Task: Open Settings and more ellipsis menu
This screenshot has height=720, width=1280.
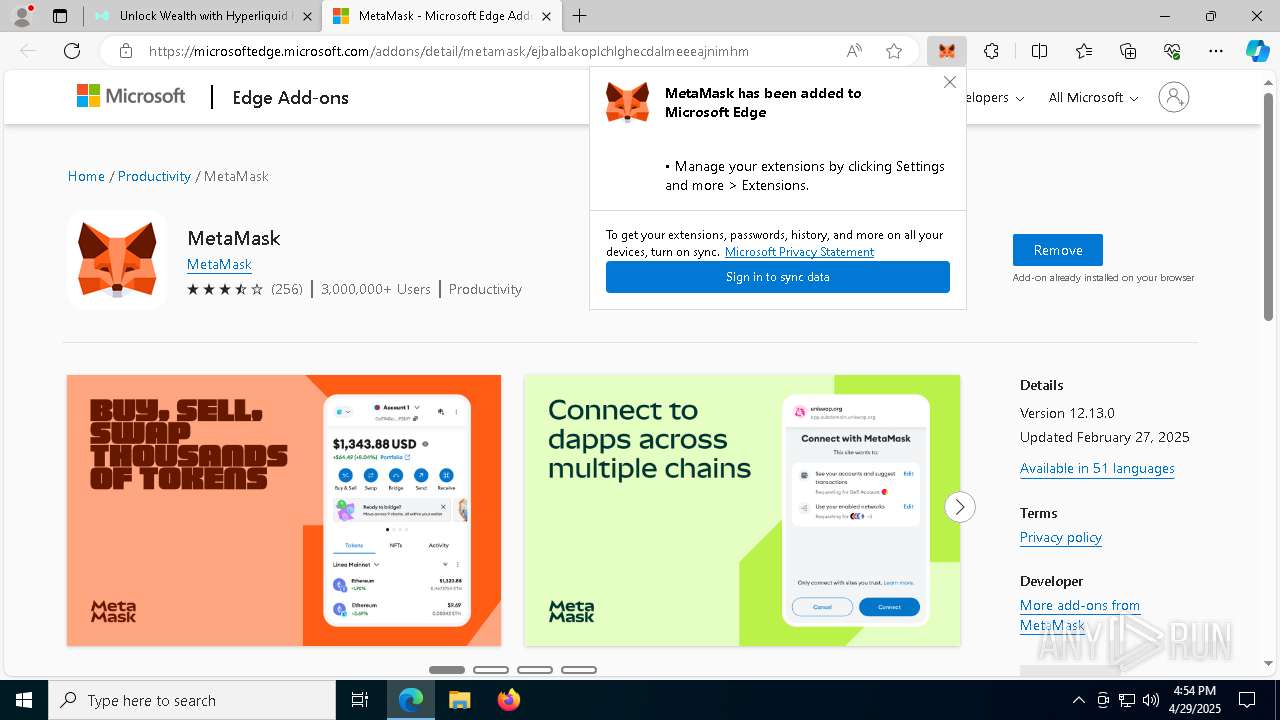Action: click(1216, 51)
